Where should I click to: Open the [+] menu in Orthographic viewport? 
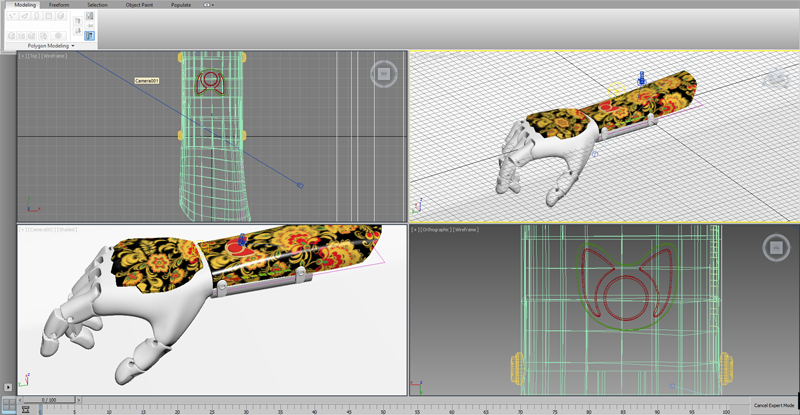(415, 230)
